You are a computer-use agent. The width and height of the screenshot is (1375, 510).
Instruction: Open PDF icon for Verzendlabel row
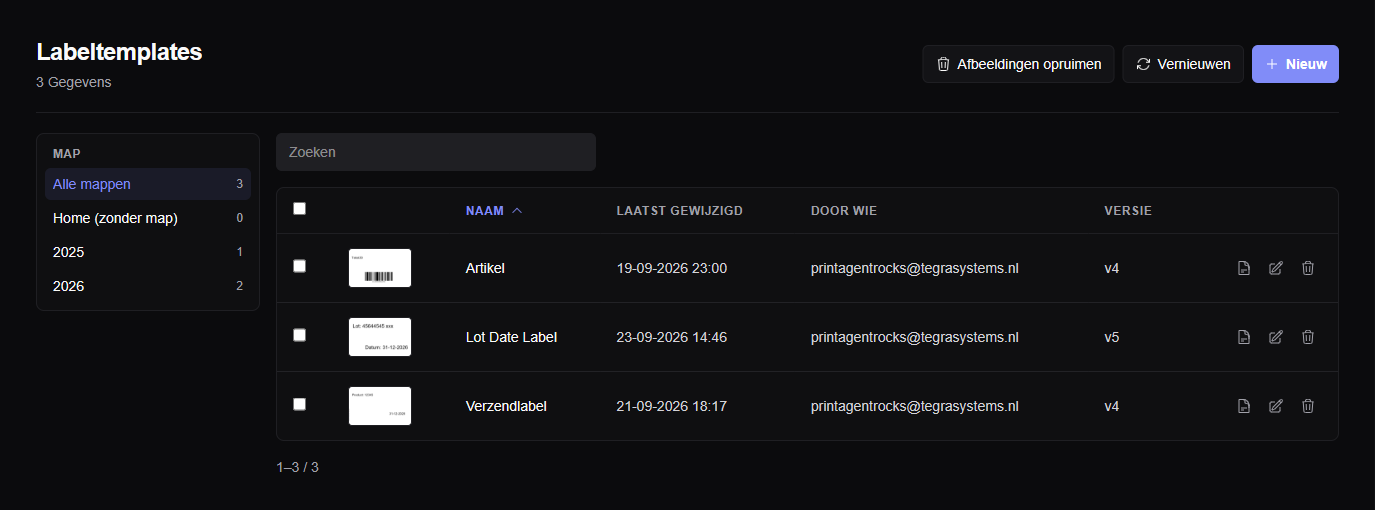(1244, 406)
